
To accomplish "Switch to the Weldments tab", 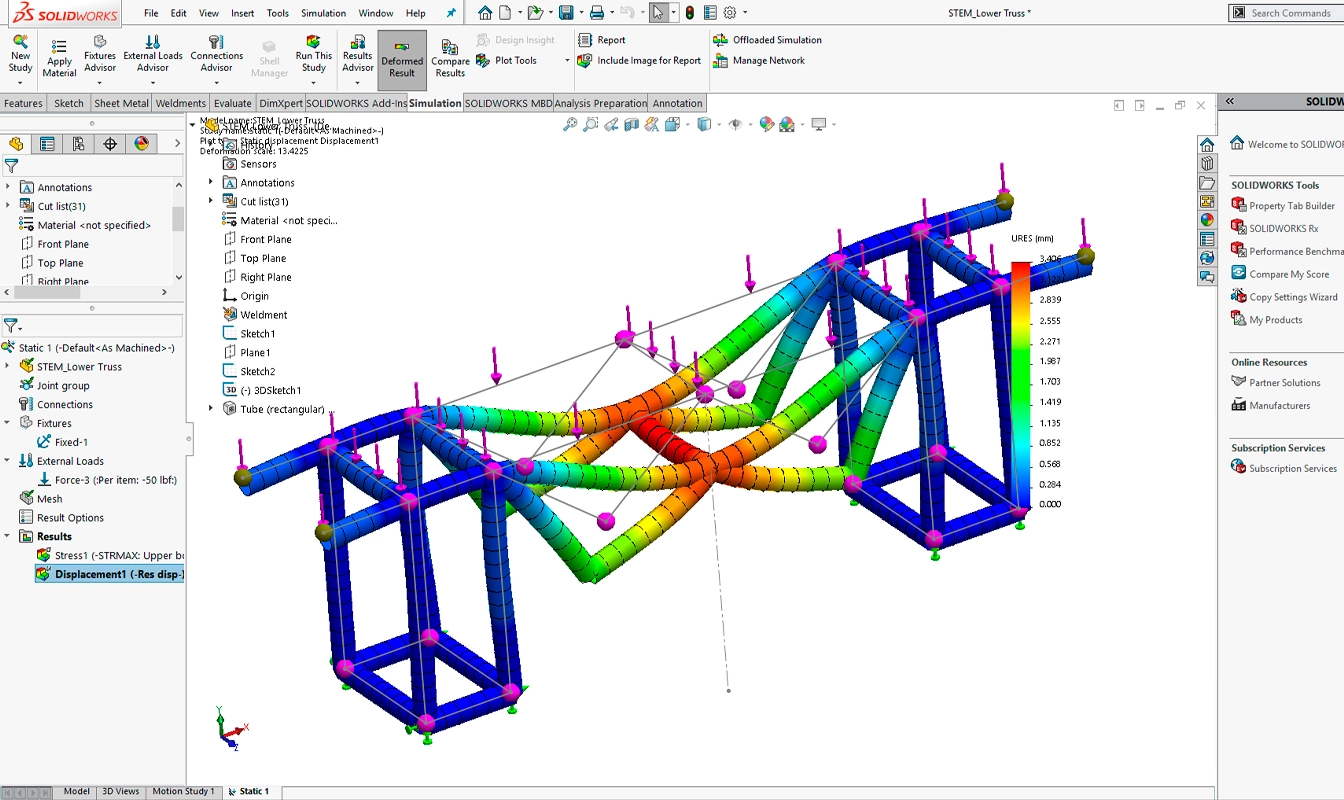I will [x=181, y=103].
